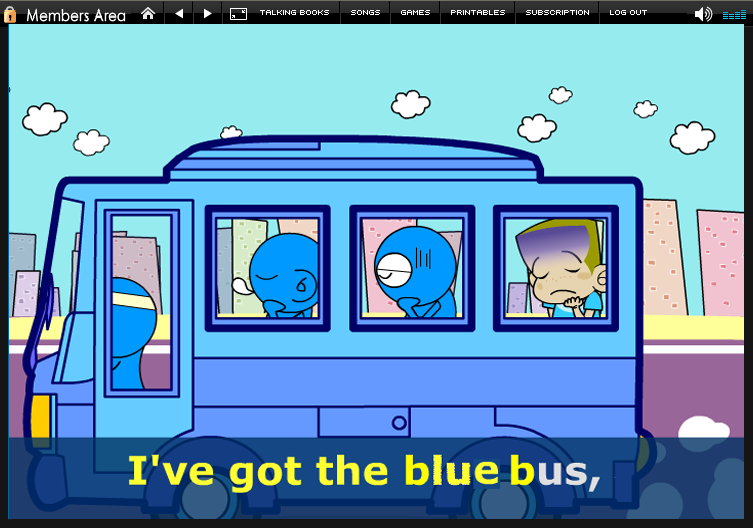This screenshot has height=528, width=753.
Task: Click the bus's yellow headlight
Action: click(x=41, y=417)
